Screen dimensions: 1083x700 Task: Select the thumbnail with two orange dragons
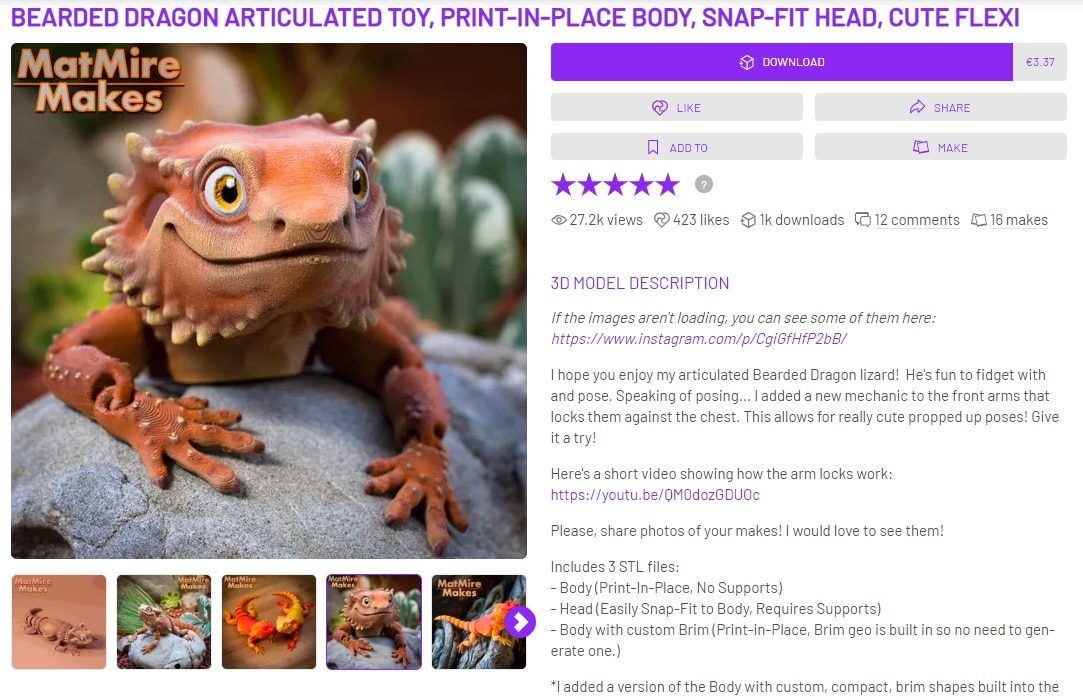coord(269,622)
